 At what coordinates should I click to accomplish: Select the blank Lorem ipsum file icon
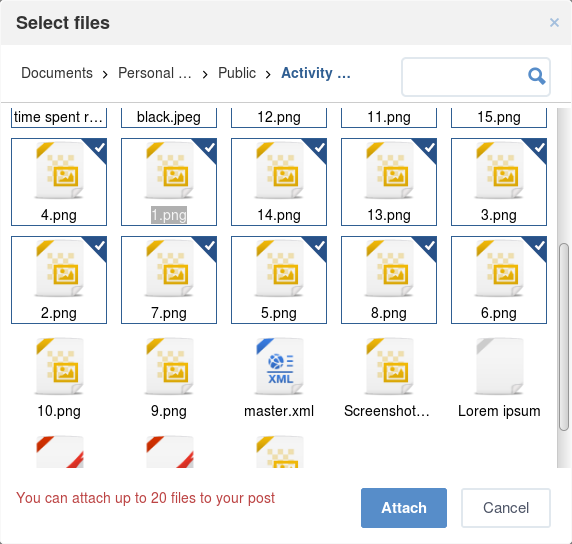coord(499,366)
